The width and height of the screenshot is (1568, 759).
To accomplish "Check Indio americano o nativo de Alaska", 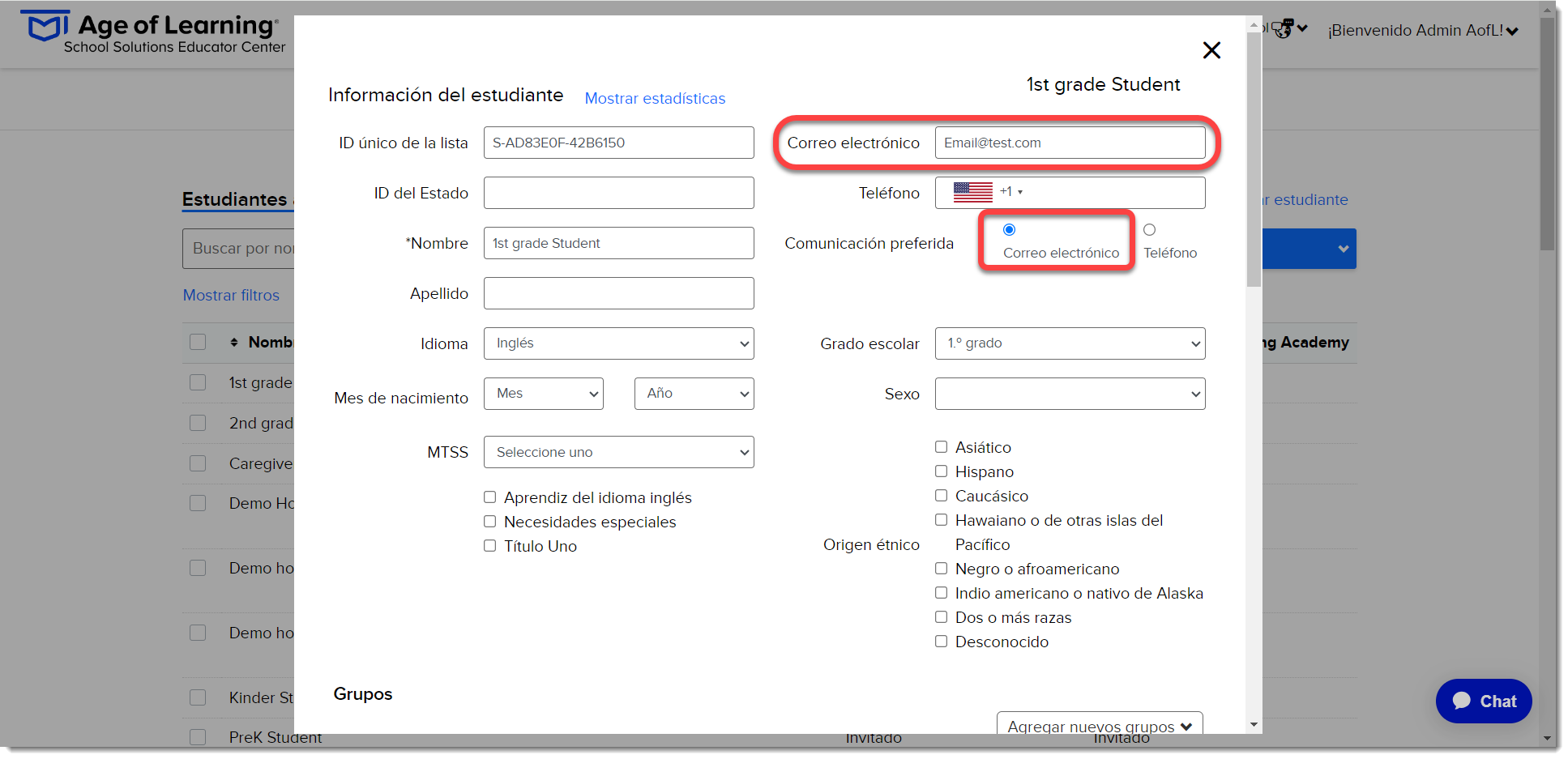I will coord(941,593).
